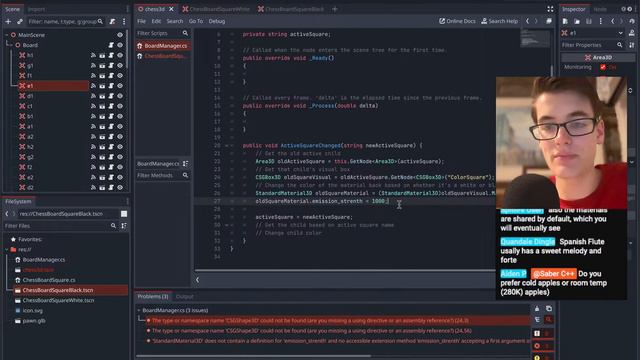Make the script editor floating
Screen dimensions: 640x360
[x=549, y=21]
